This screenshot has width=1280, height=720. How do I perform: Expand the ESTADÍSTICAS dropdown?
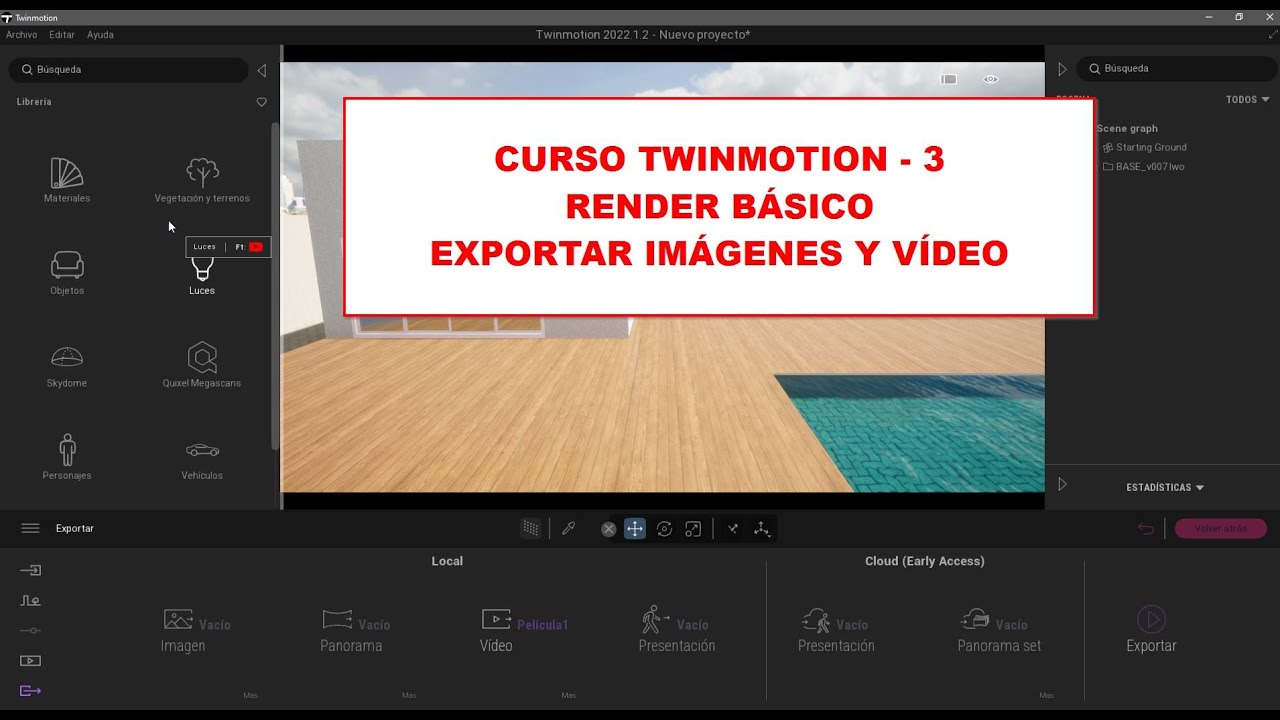[x=1165, y=488]
